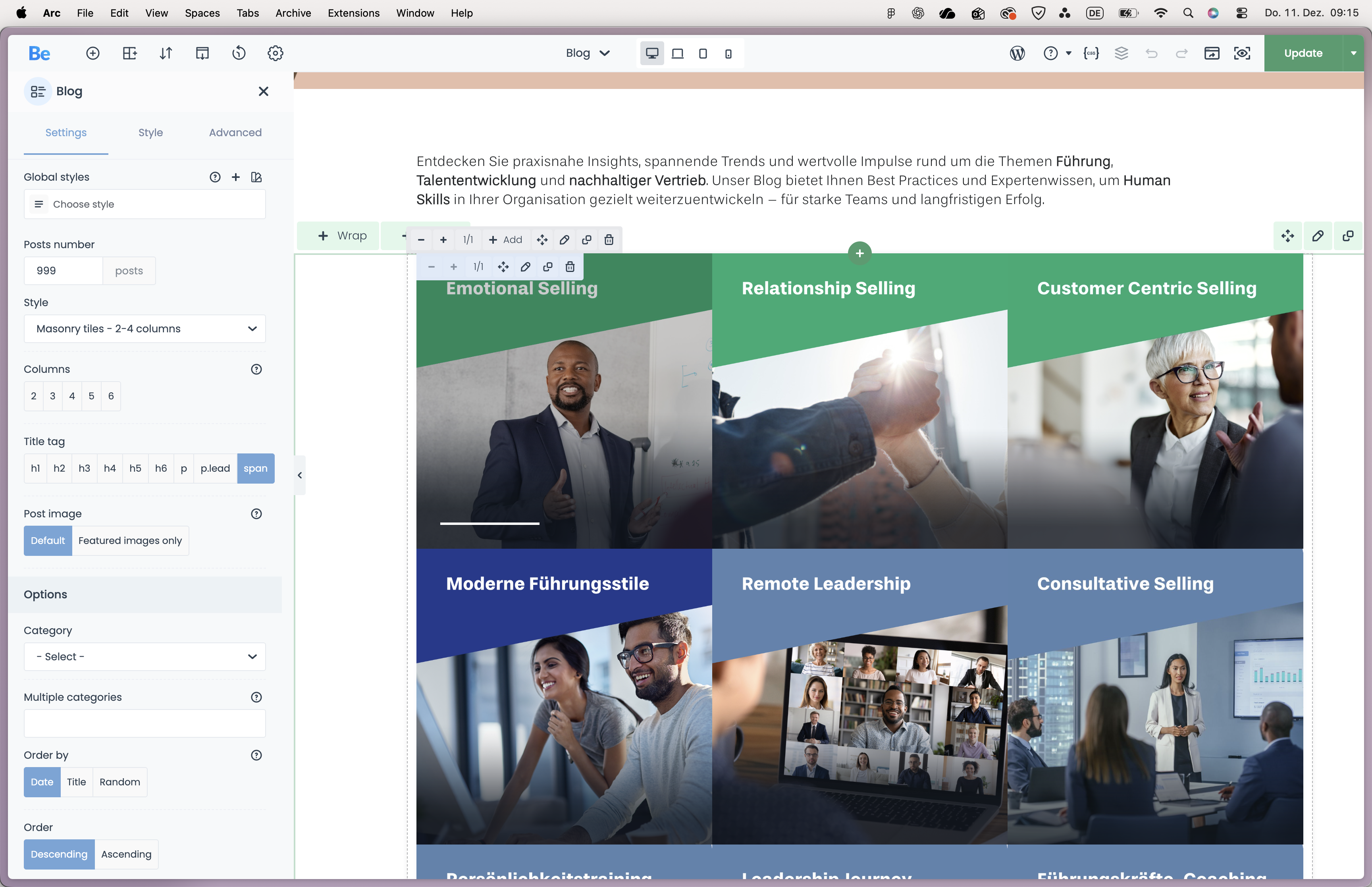Click the WordPress logo icon
Screen dimensions: 1372x887
point(1017,53)
